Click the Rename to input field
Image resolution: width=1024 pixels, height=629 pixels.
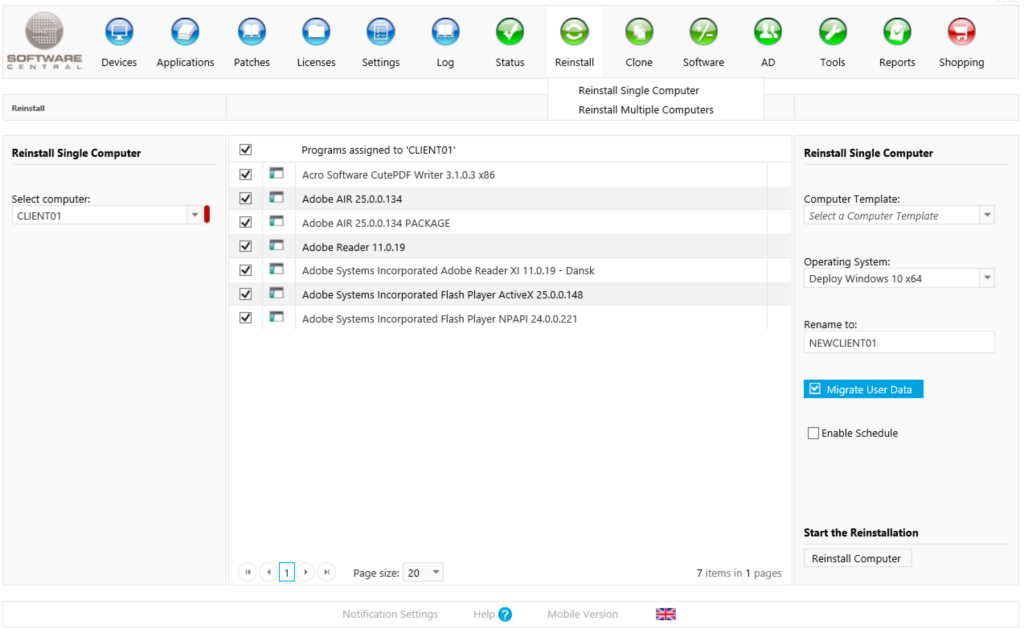coord(899,342)
